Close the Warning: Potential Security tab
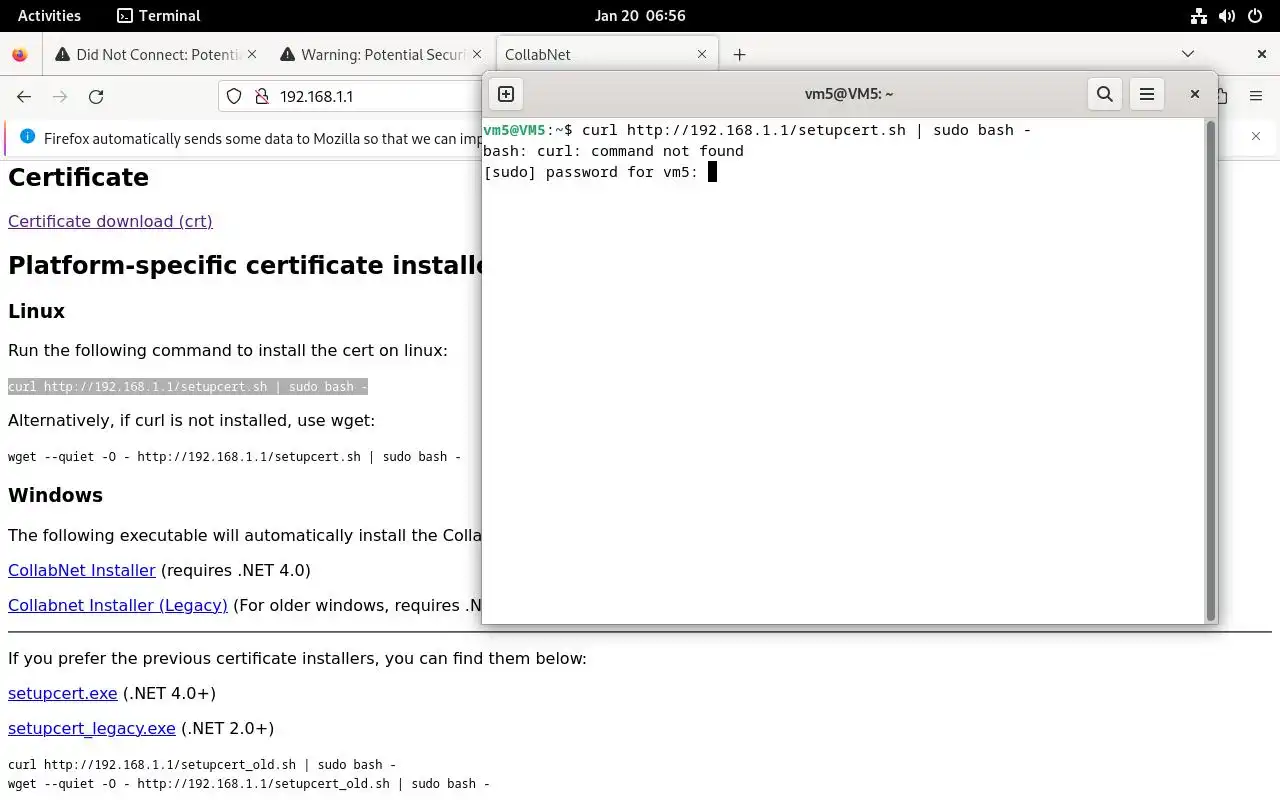The image size is (1280, 800). click(x=477, y=54)
